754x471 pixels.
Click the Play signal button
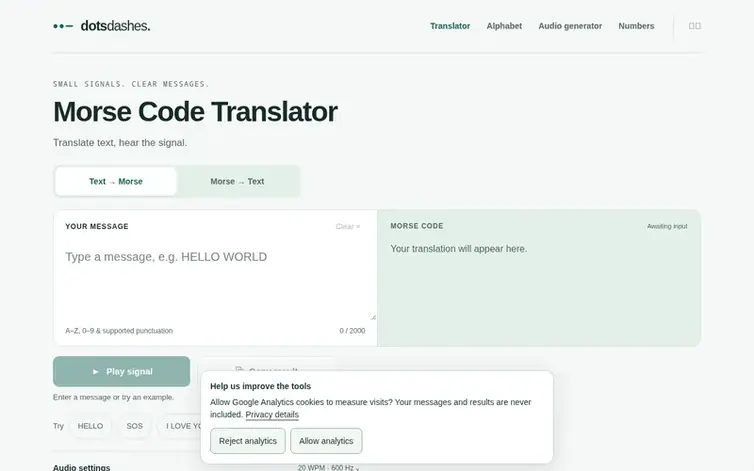coord(122,371)
